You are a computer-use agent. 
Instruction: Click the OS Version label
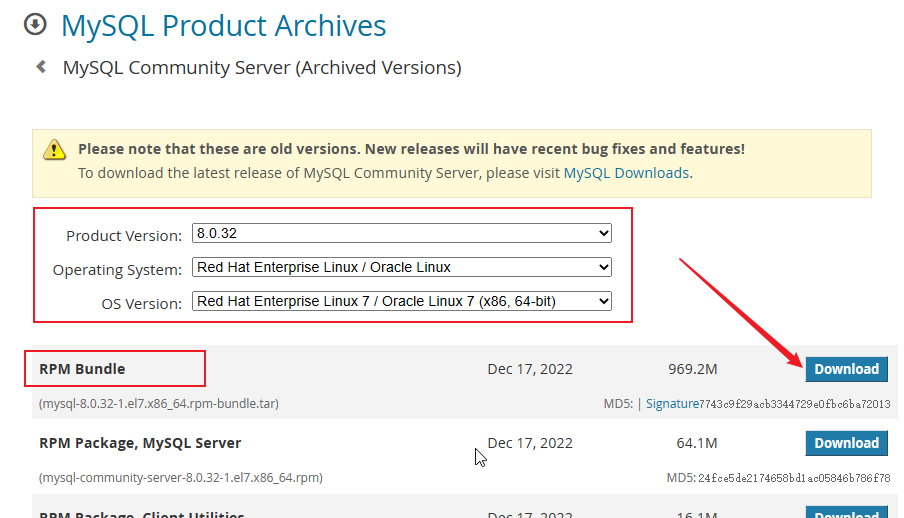click(x=142, y=304)
